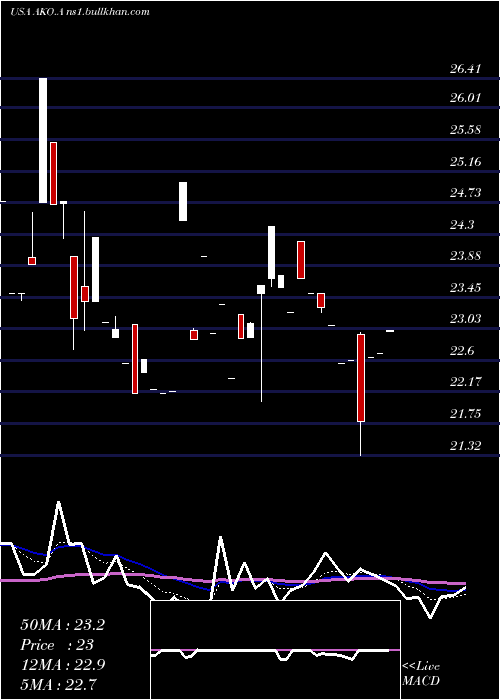The width and height of the screenshot is (500, 700).
Task: Click the 23.45 price axis label
Action: coord(466,288)
